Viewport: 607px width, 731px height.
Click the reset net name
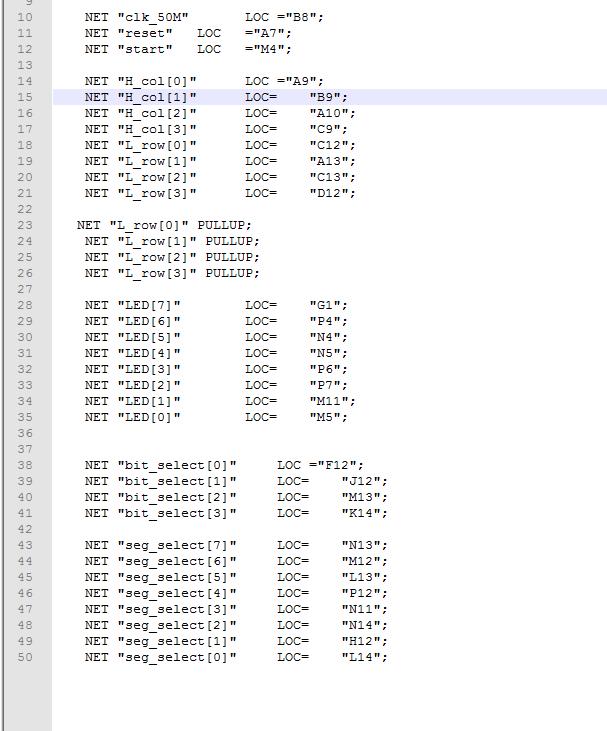145,34
